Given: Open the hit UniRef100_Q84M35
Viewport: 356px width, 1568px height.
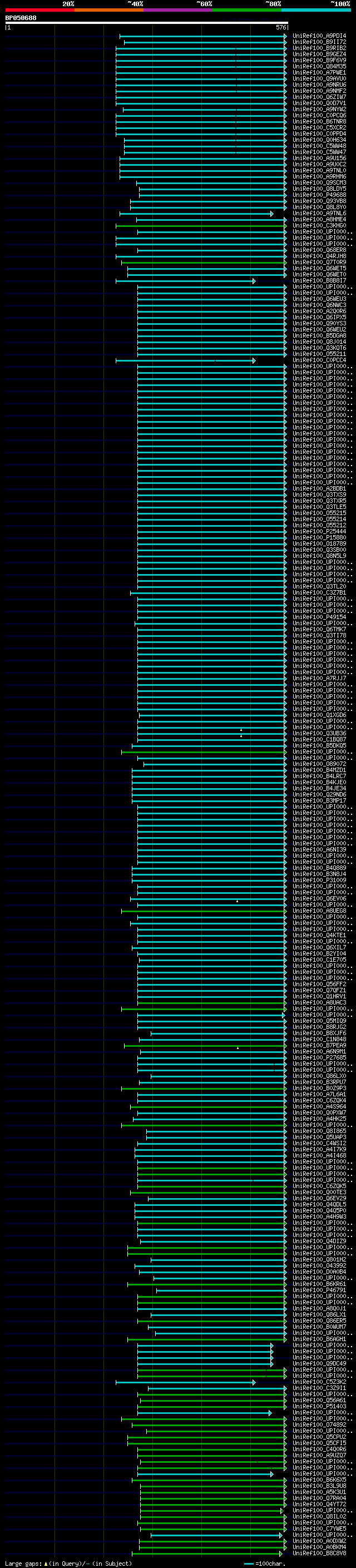Looking at the screenshot, I should tap(319, 66).
